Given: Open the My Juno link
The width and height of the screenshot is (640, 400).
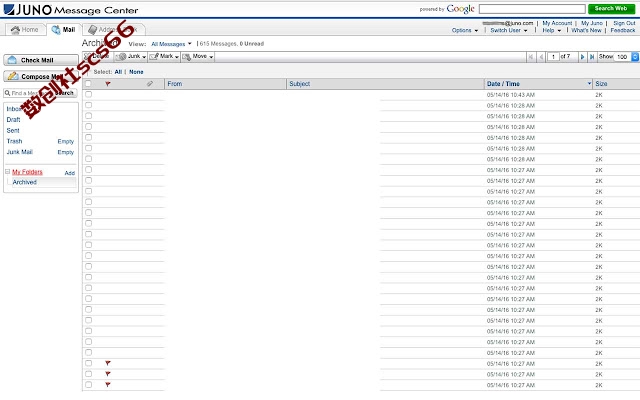Looking at the screenshot, I should 591,23.
